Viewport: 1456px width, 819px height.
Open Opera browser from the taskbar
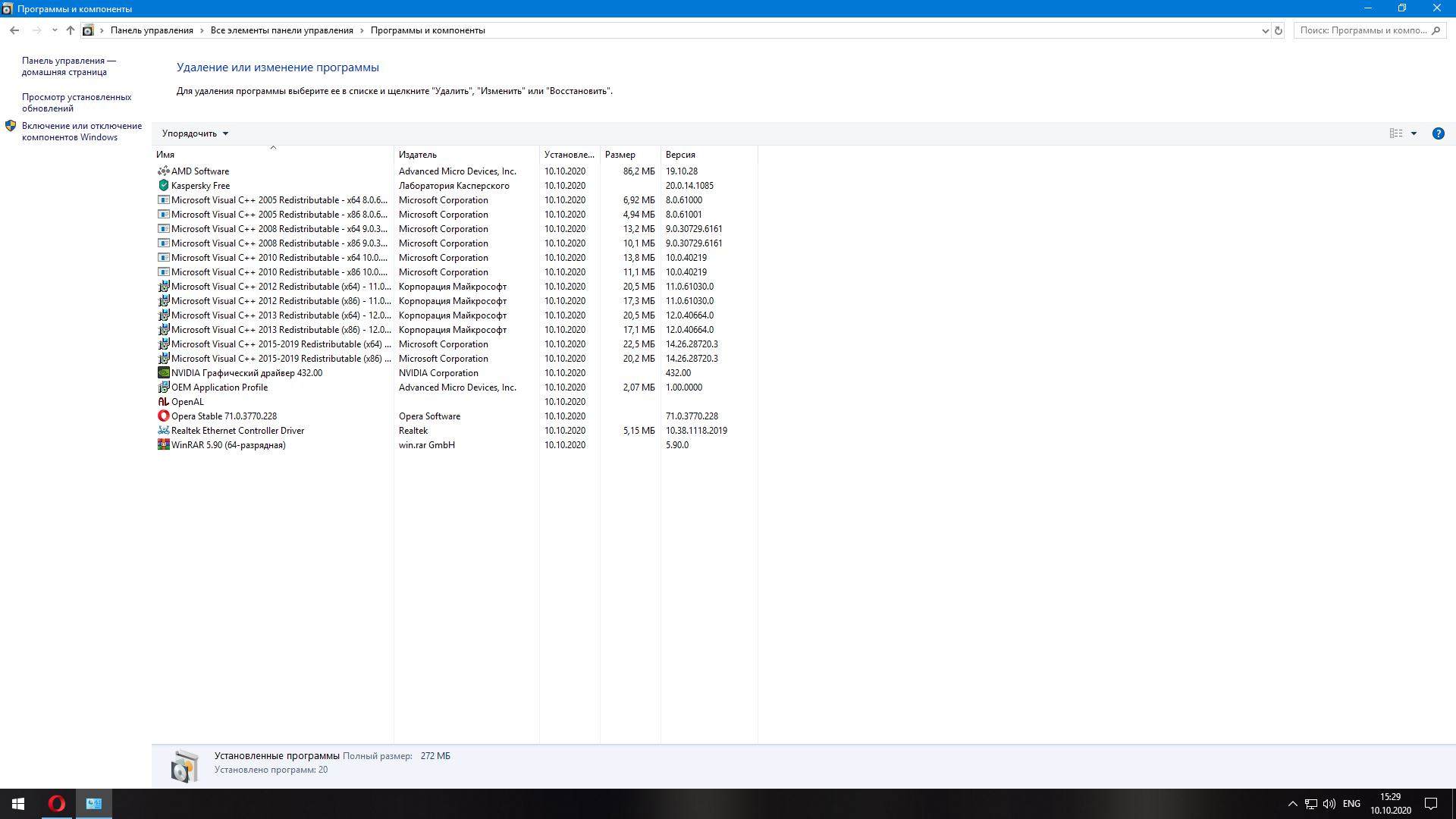tap(57, 804)
